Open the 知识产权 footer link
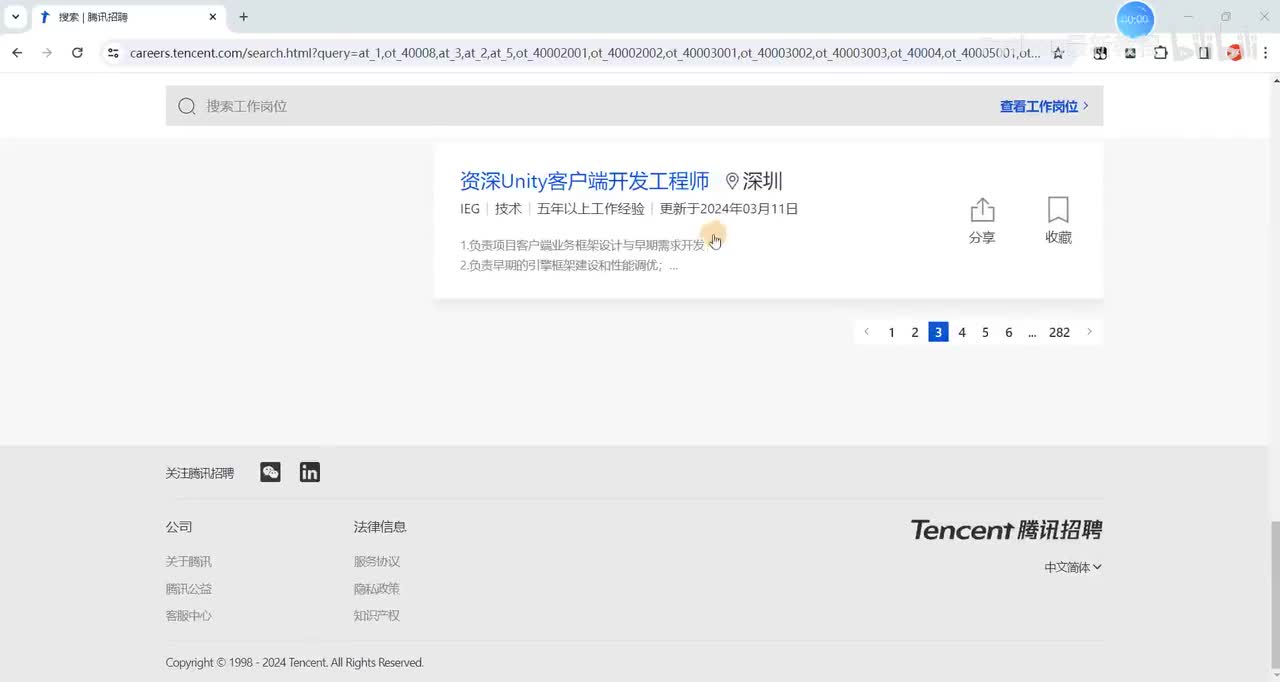Viewport: 1280px width, 682px height. 377,616
